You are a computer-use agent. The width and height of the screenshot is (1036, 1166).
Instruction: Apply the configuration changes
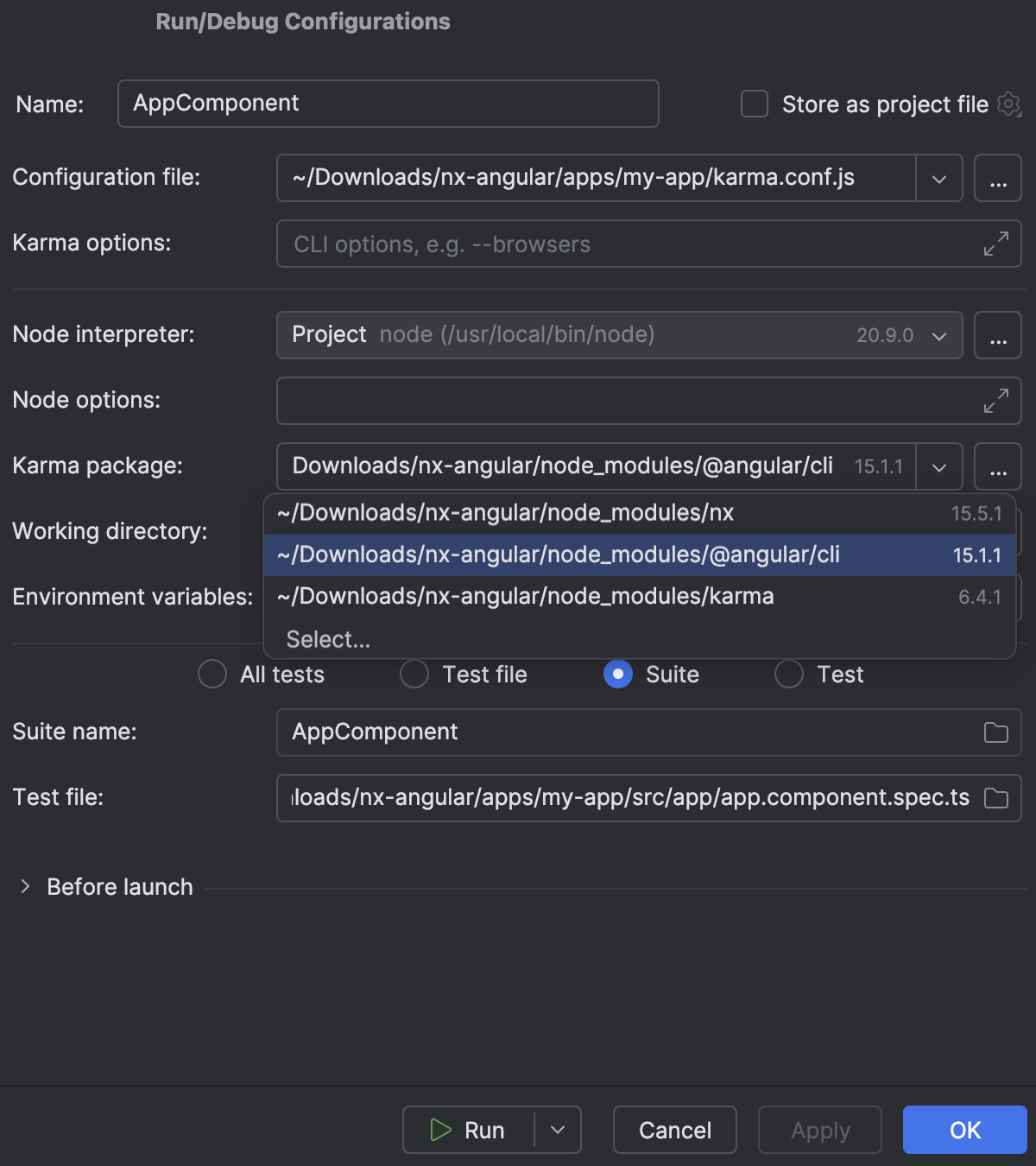[x=818, y=1130]
